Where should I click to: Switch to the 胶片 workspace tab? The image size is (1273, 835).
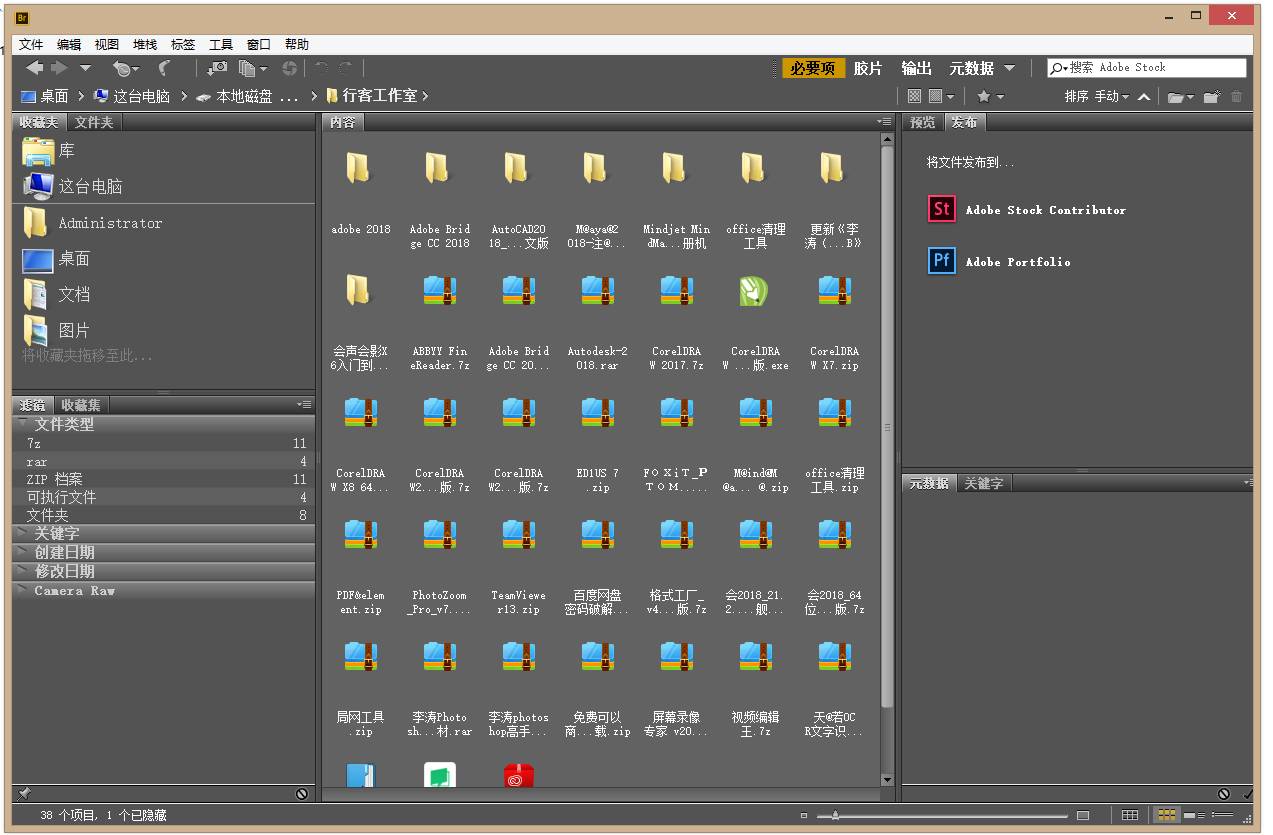[x=869, y=68]
